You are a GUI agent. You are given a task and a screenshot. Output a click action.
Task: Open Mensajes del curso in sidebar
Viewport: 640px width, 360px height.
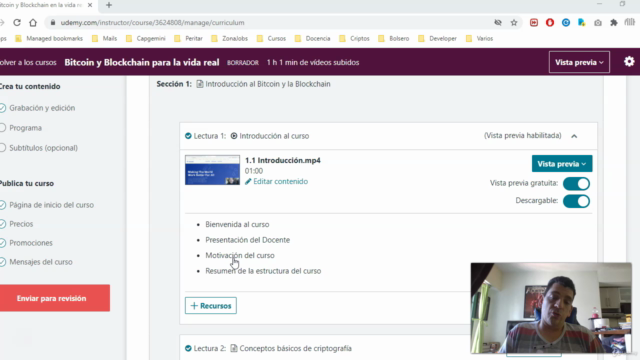(41, 262)
